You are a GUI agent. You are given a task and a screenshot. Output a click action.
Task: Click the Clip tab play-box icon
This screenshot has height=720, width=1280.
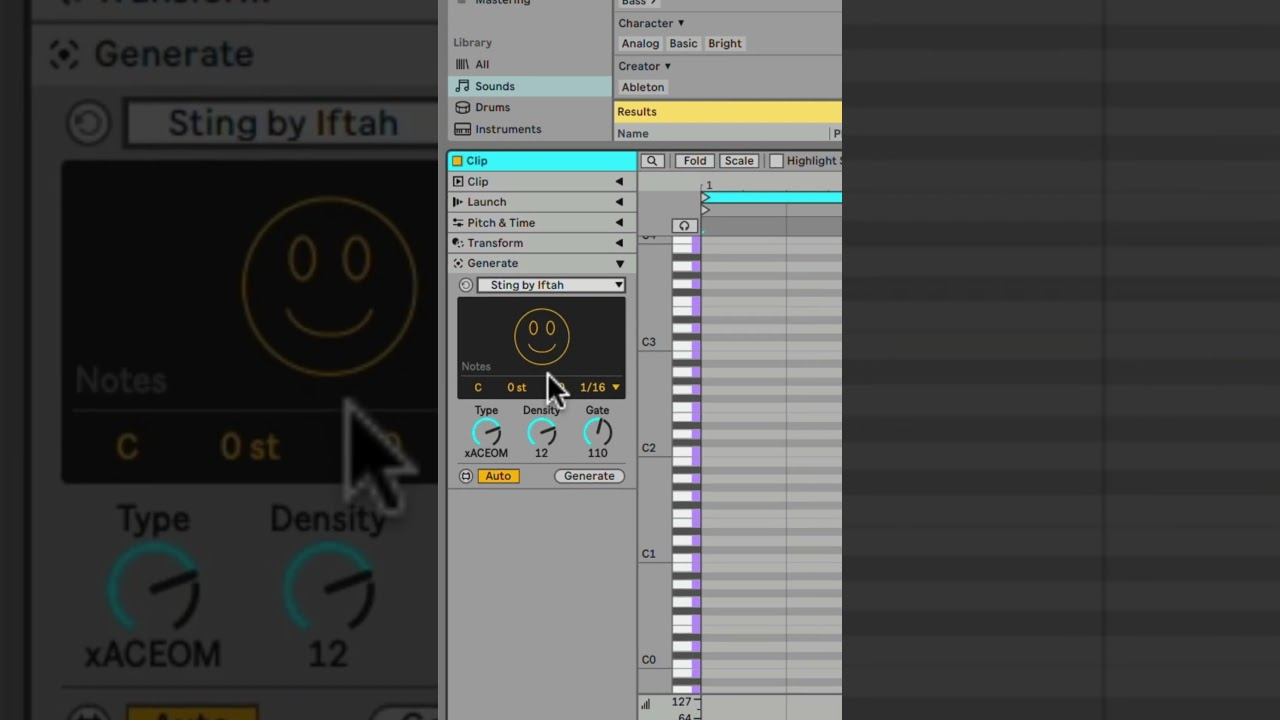pos(458,182)
